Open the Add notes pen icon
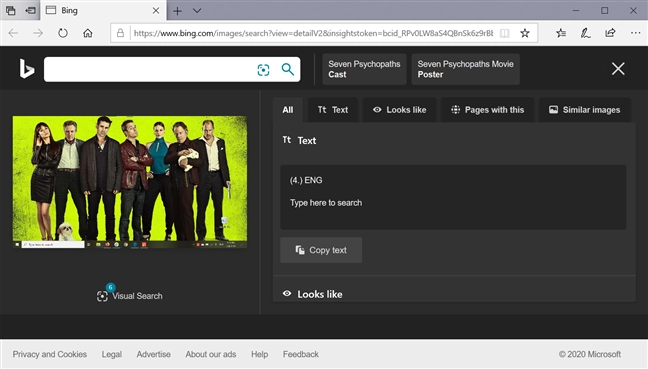This screenshot has height=369, width=648. coord(585,33)
